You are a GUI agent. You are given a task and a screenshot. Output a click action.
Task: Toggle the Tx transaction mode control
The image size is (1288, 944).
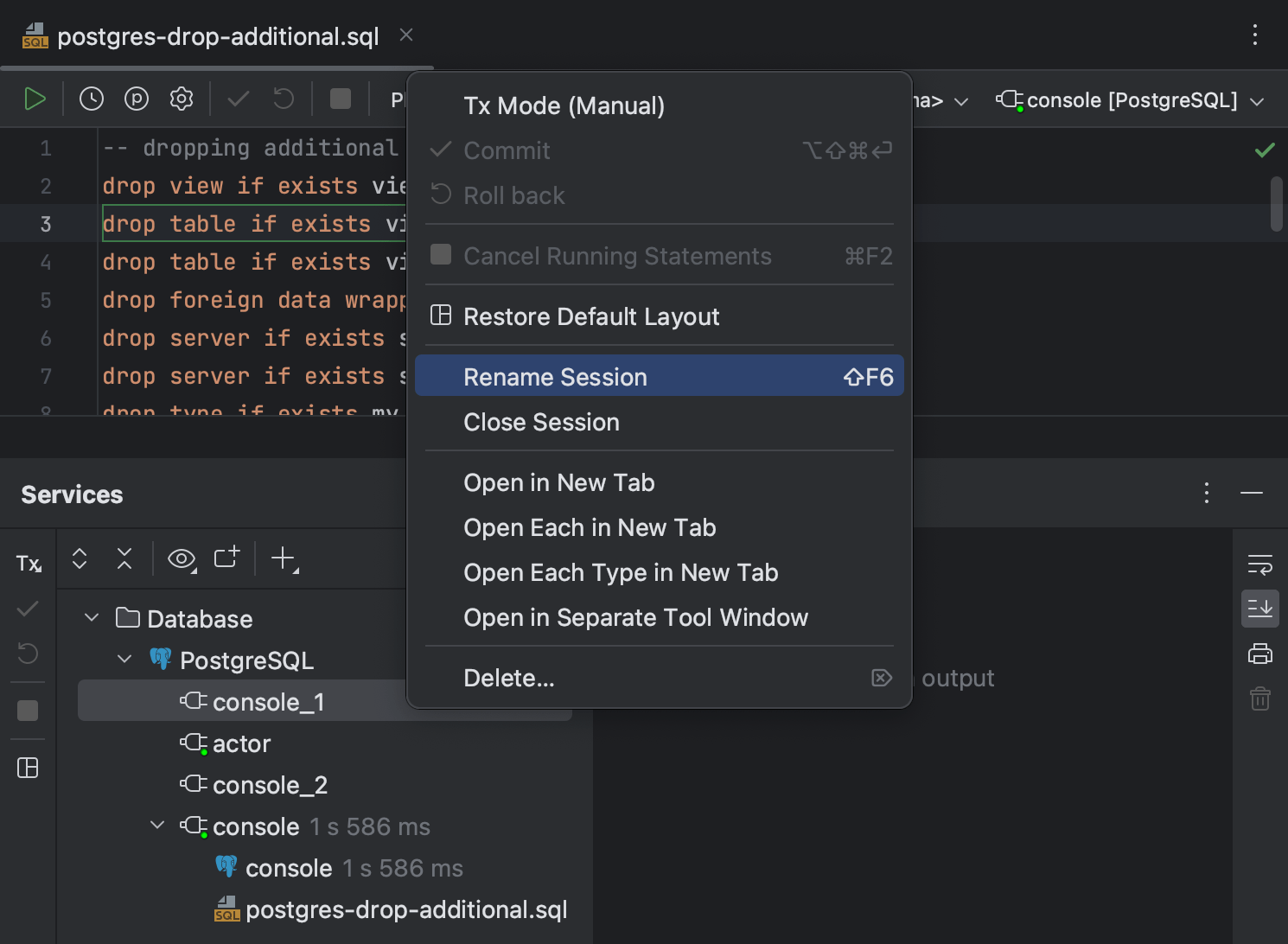[27, 563]
